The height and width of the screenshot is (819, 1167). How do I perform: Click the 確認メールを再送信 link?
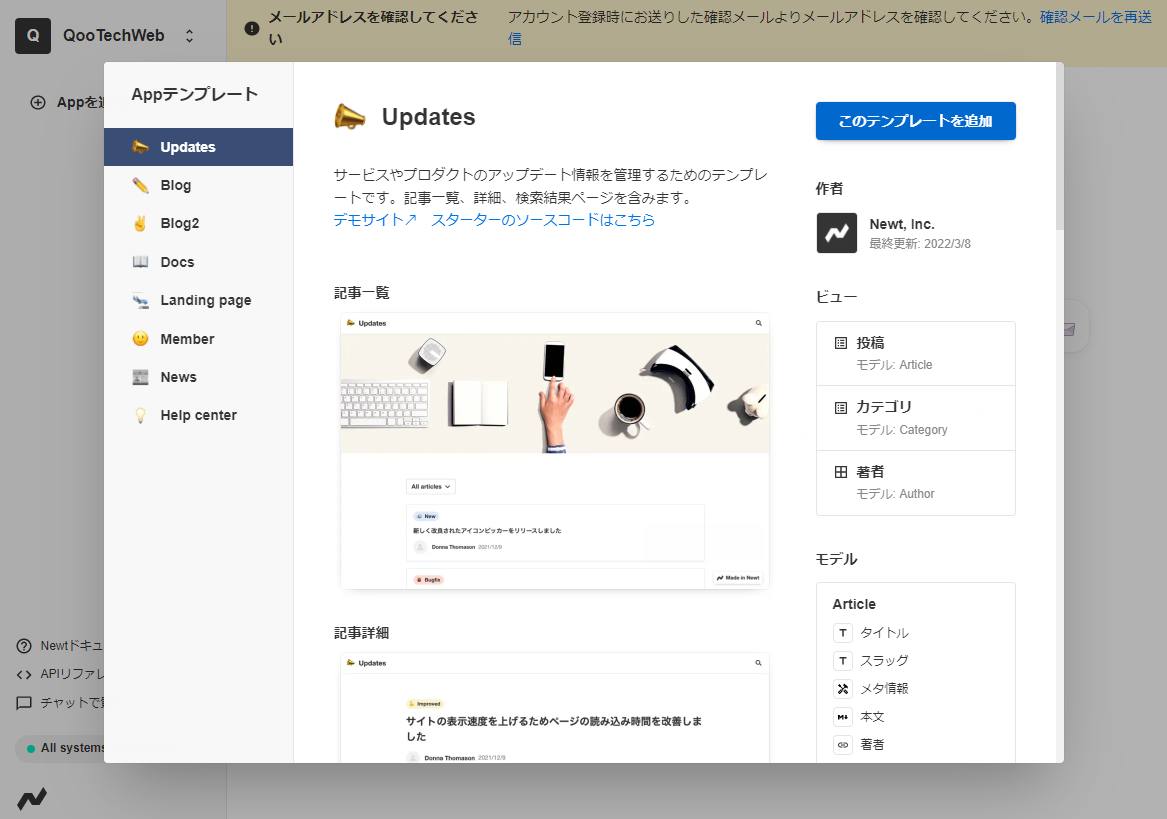click(1096, 17)
